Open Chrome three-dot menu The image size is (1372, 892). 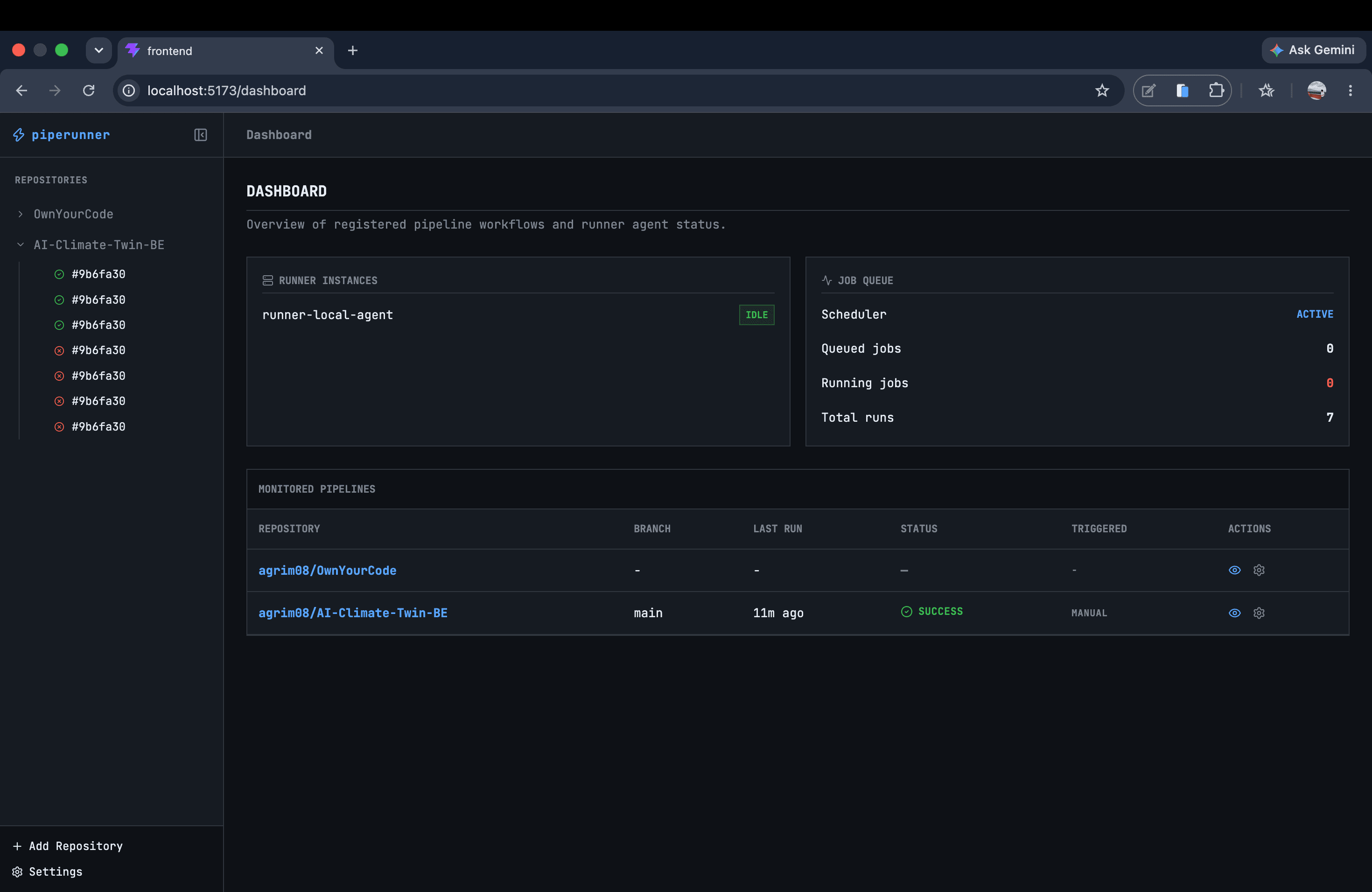(x=1350, y=91)
